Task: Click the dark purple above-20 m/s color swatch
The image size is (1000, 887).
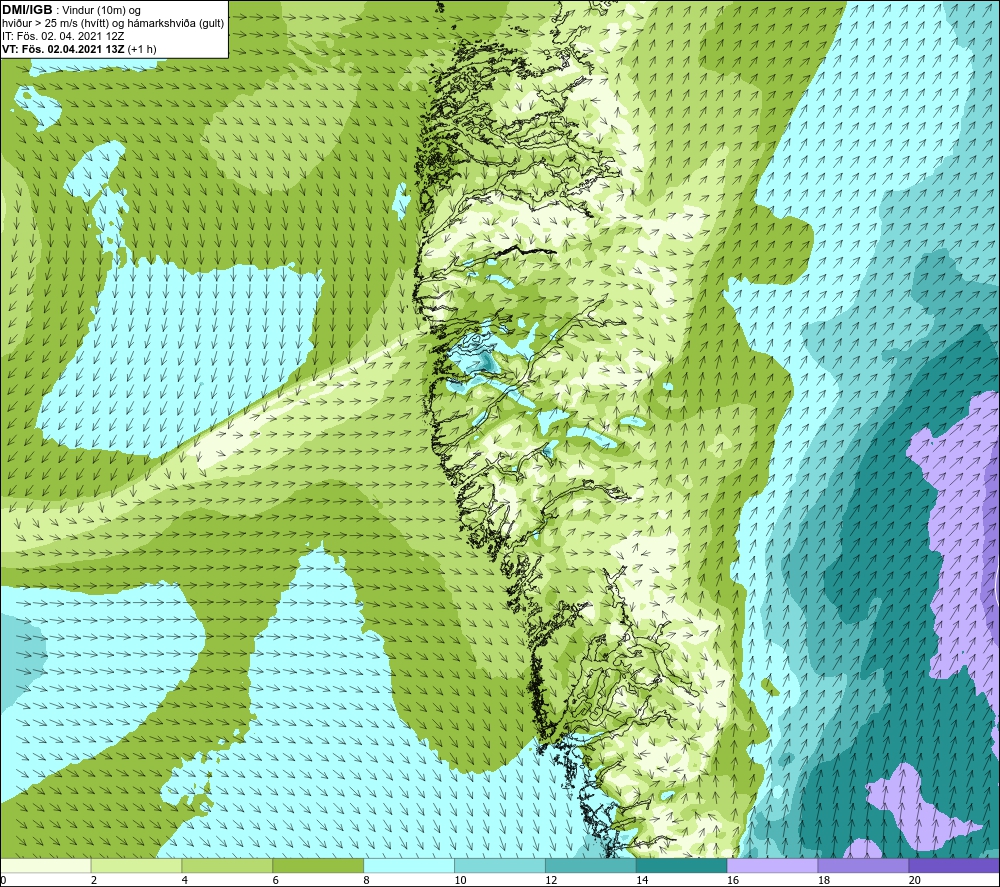Action: 954,865
